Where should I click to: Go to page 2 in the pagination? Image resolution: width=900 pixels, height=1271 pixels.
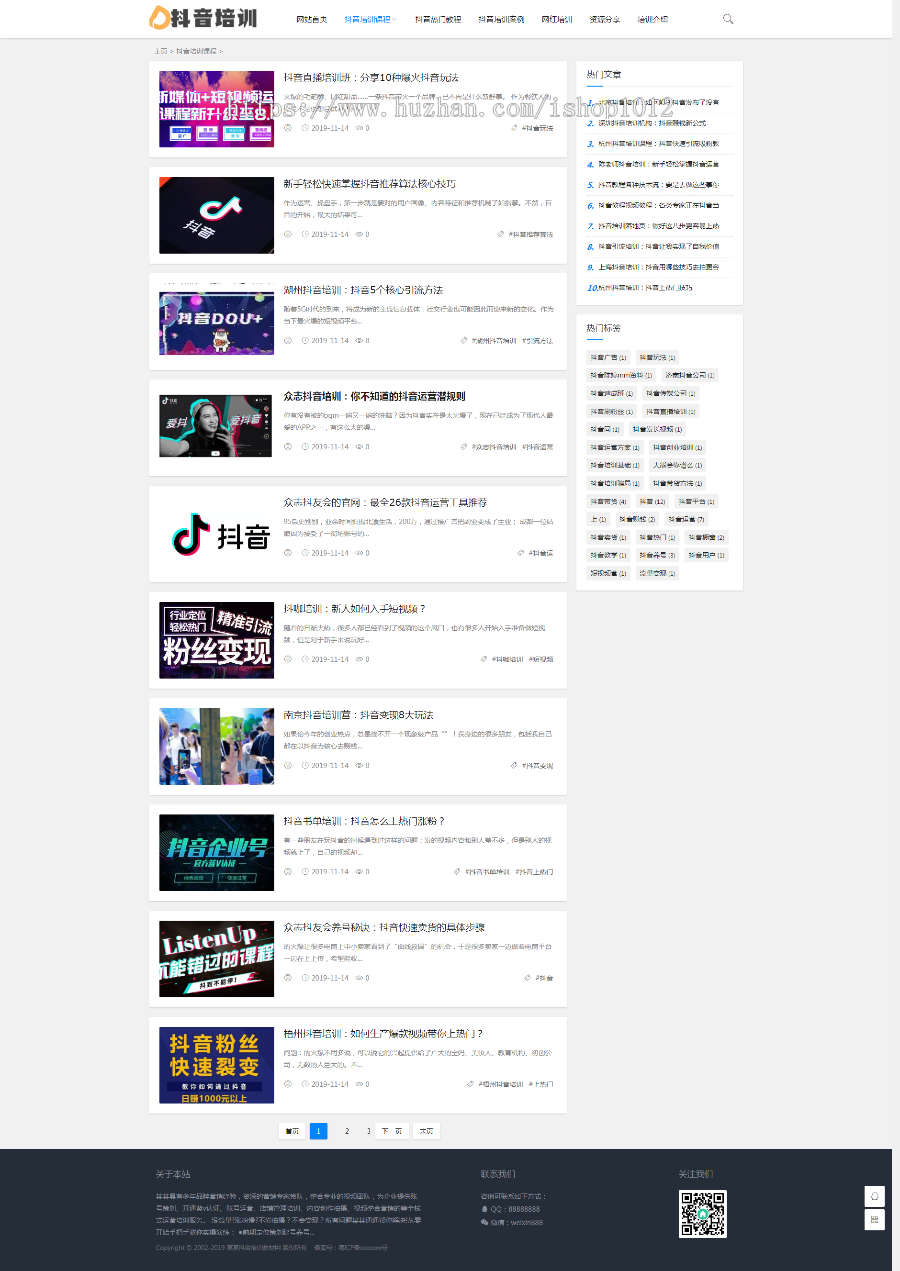click(x=347, y=1131)
